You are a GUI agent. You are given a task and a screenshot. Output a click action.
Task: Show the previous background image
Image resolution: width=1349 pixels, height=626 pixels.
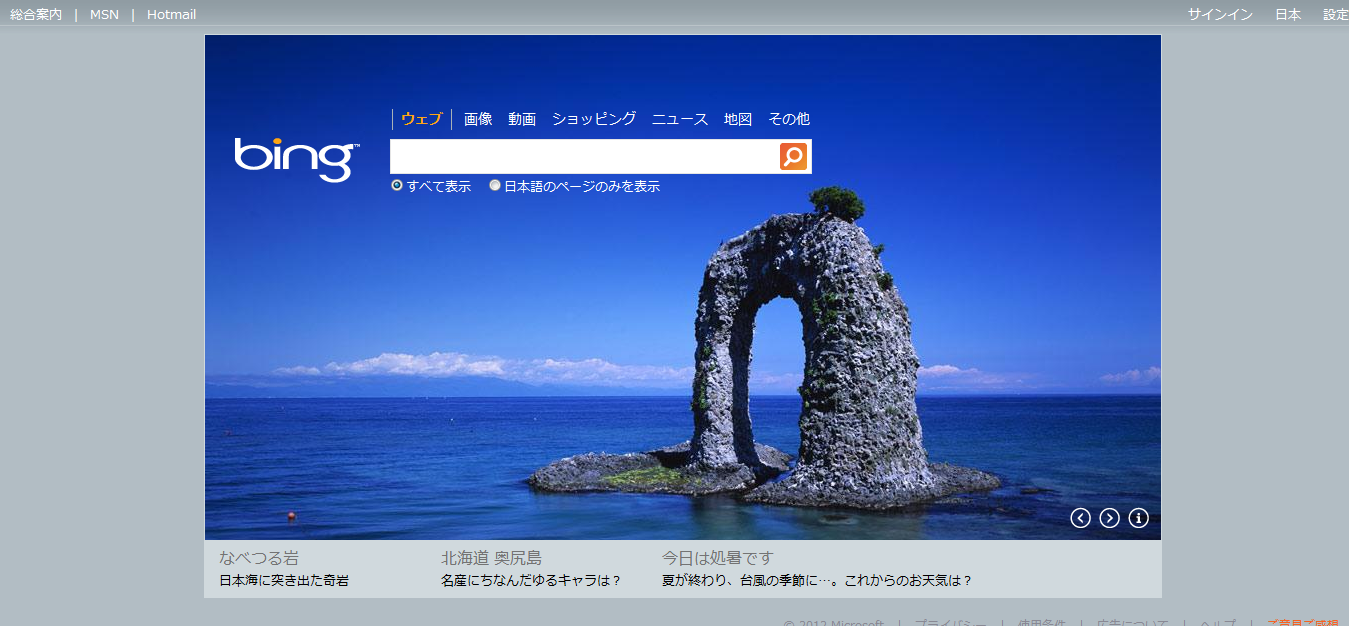pos(1080,518)
